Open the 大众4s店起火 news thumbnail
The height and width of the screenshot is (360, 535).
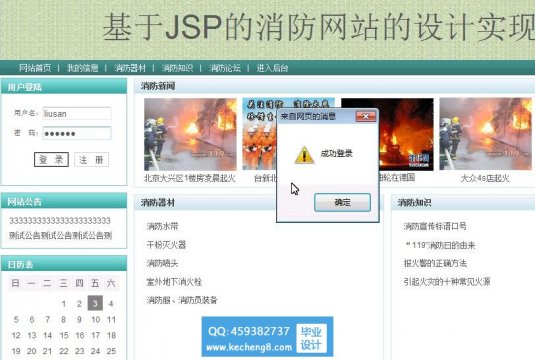pyautogui.click(x=485, y=134)
